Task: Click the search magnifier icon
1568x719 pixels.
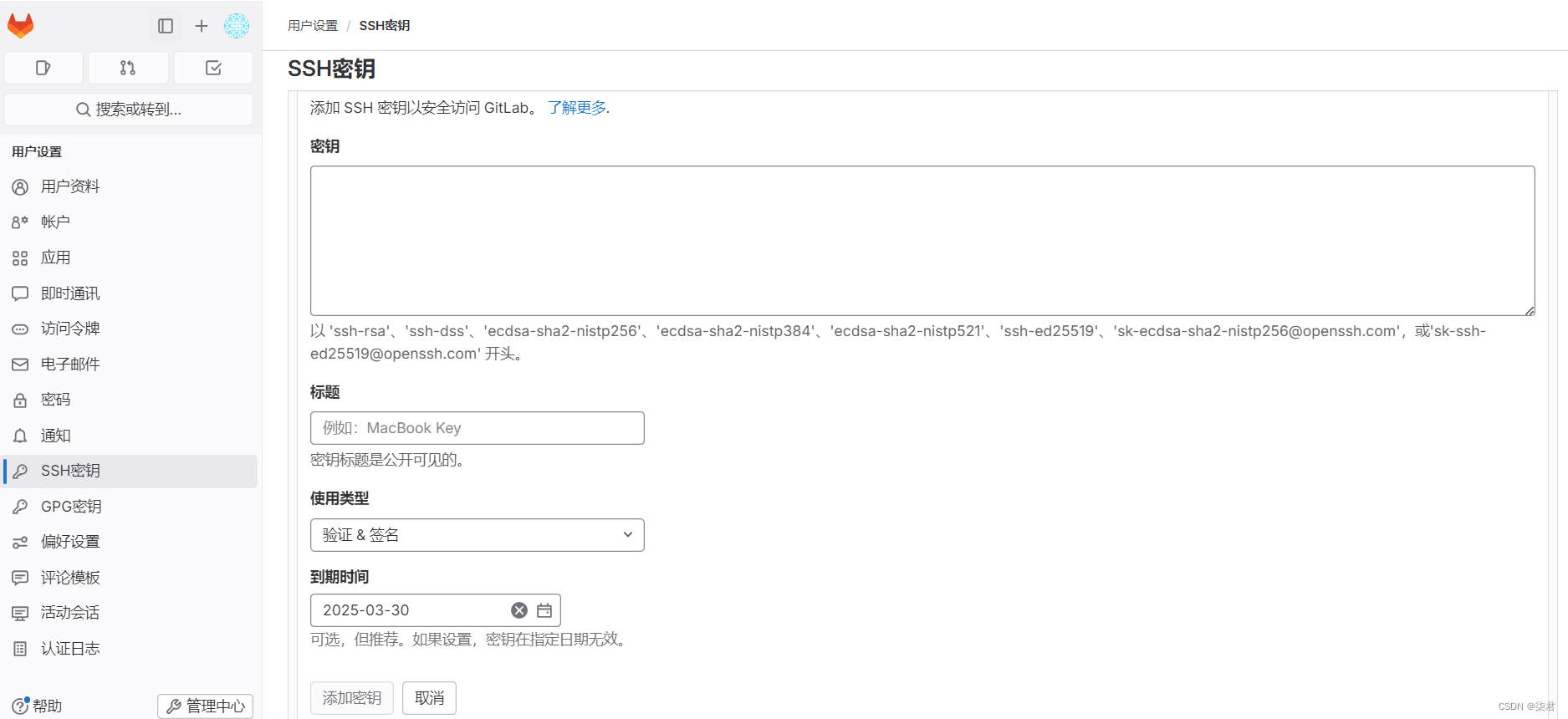Action: (x=83, y=110)
